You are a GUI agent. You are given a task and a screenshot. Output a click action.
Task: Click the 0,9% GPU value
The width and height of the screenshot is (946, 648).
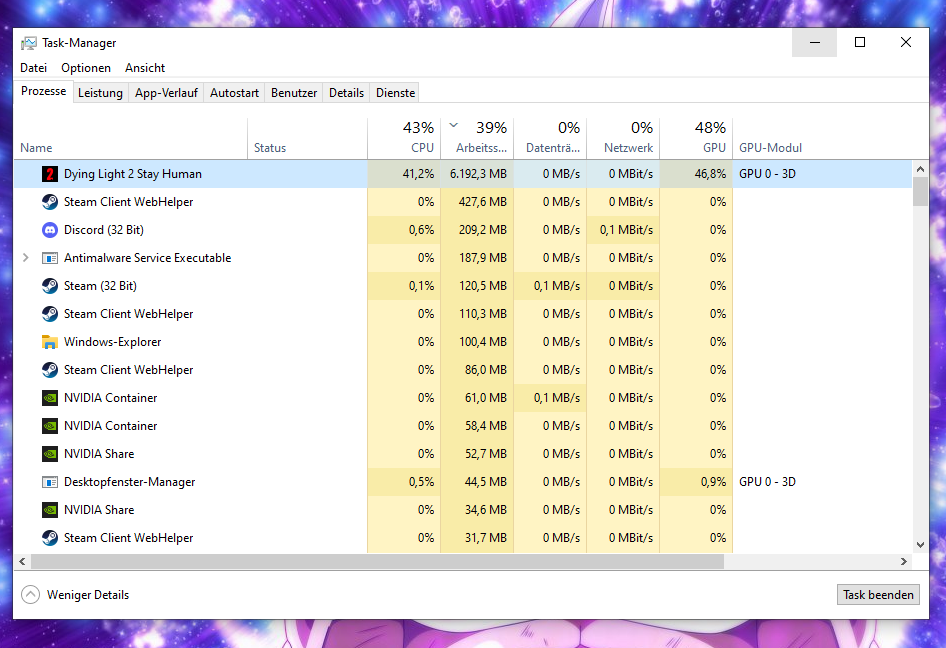[714, 482]
